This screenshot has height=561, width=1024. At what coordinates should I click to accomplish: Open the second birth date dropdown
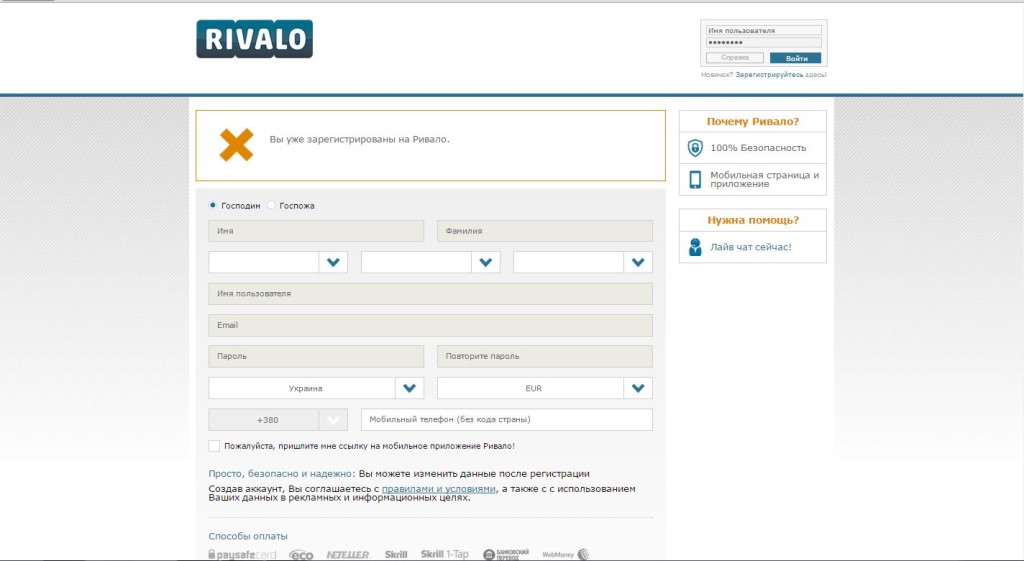click(x=430, y=262)
